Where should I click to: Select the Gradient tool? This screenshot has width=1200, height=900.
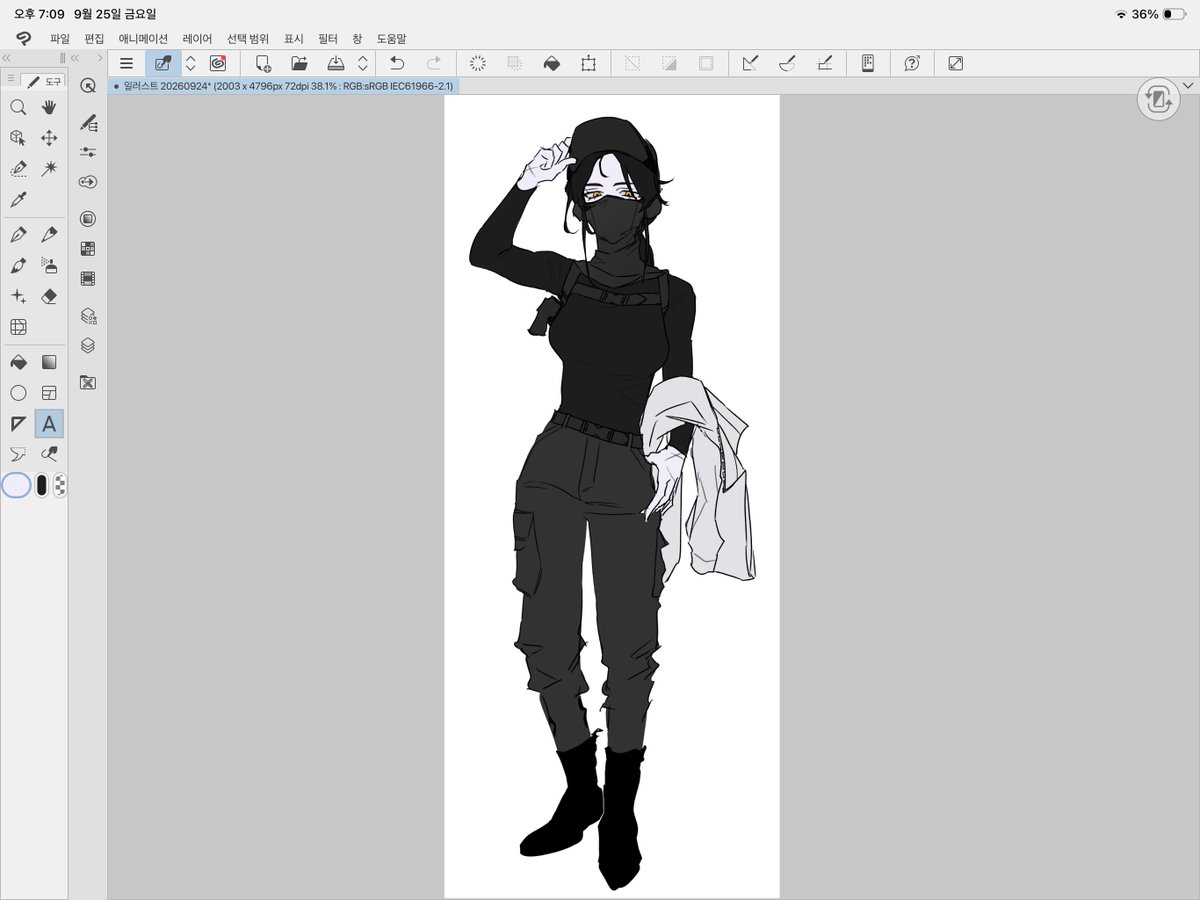pos(49,362)
